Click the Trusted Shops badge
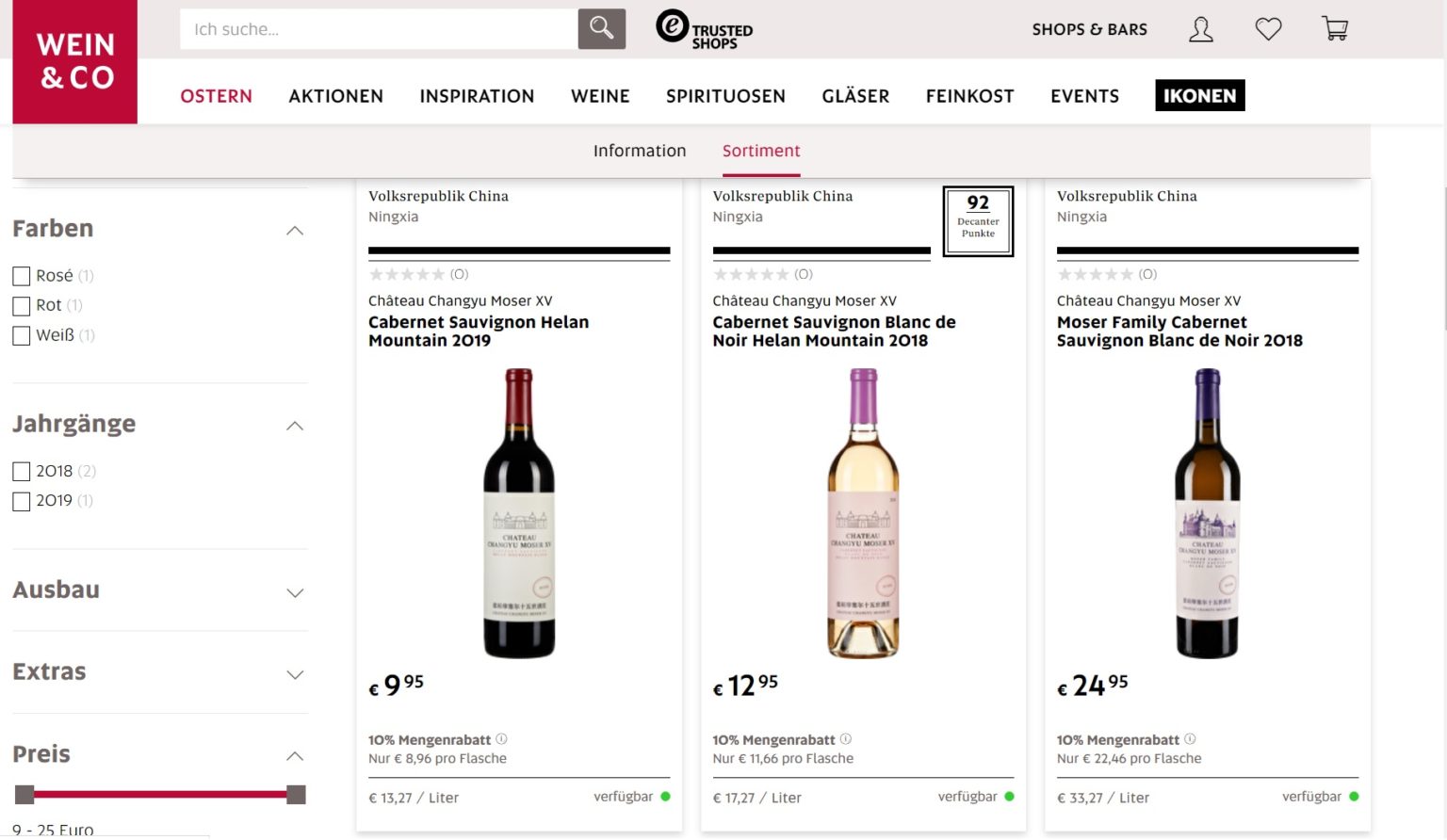The height and width of the screenshot is (840, 1447). pos(705,29)
